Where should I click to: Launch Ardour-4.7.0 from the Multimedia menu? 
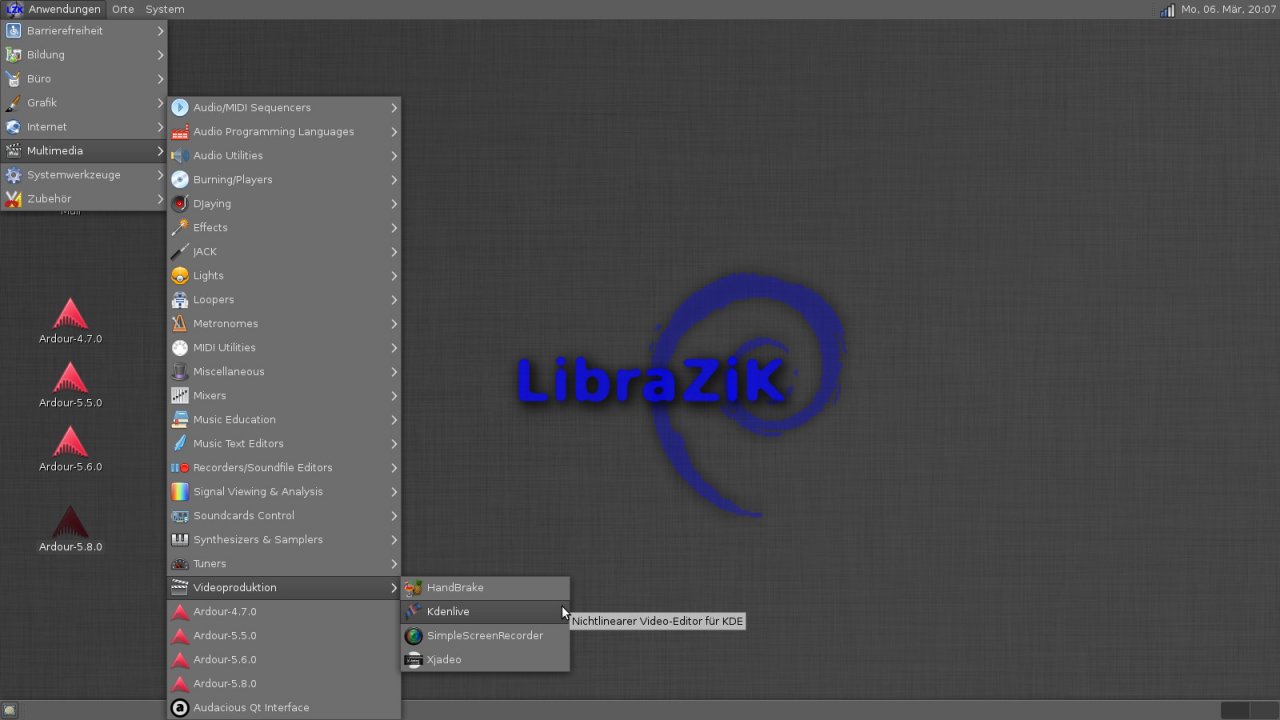(284, 612)
